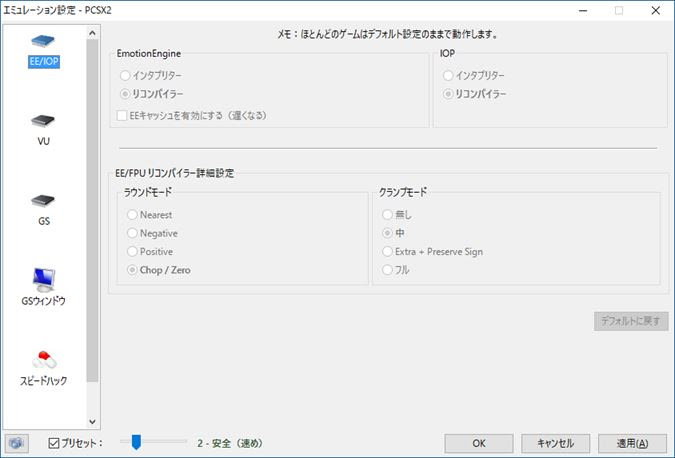
Task: Click the icon button next to the preset checkbox
Action: click(17, 443)
